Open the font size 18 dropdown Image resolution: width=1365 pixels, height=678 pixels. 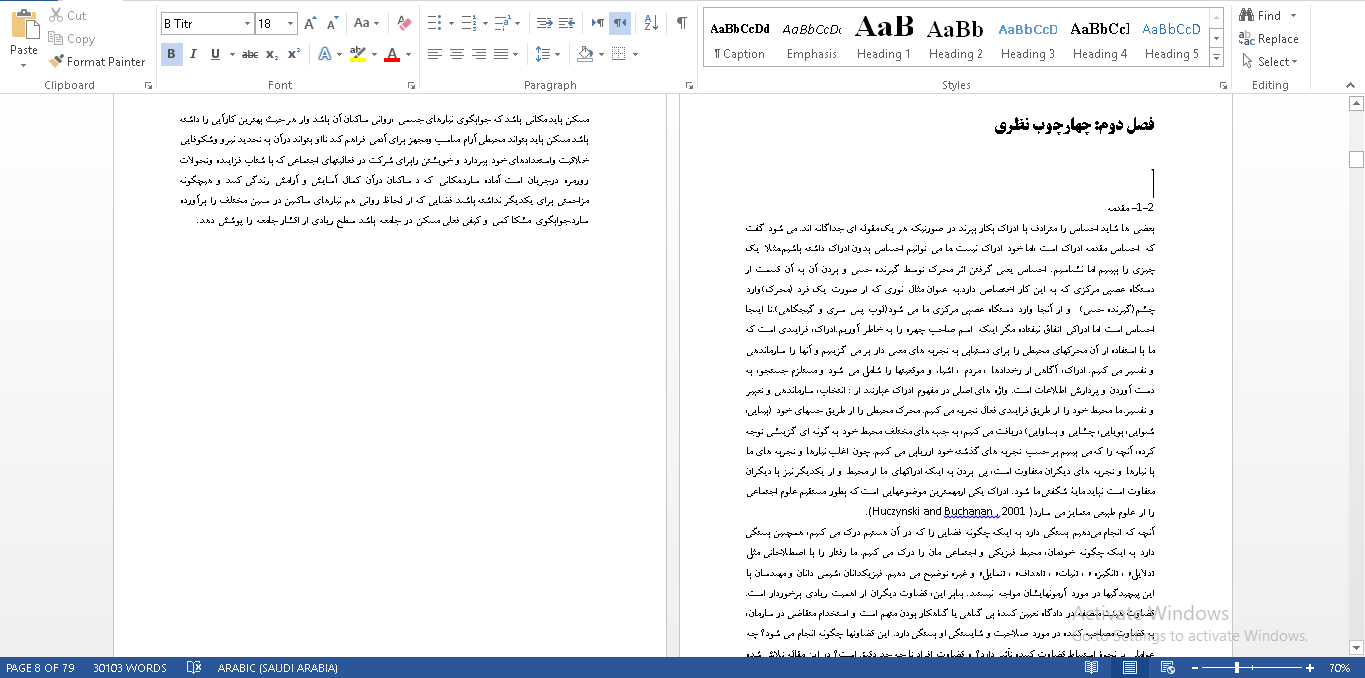[x=291, y=23]
